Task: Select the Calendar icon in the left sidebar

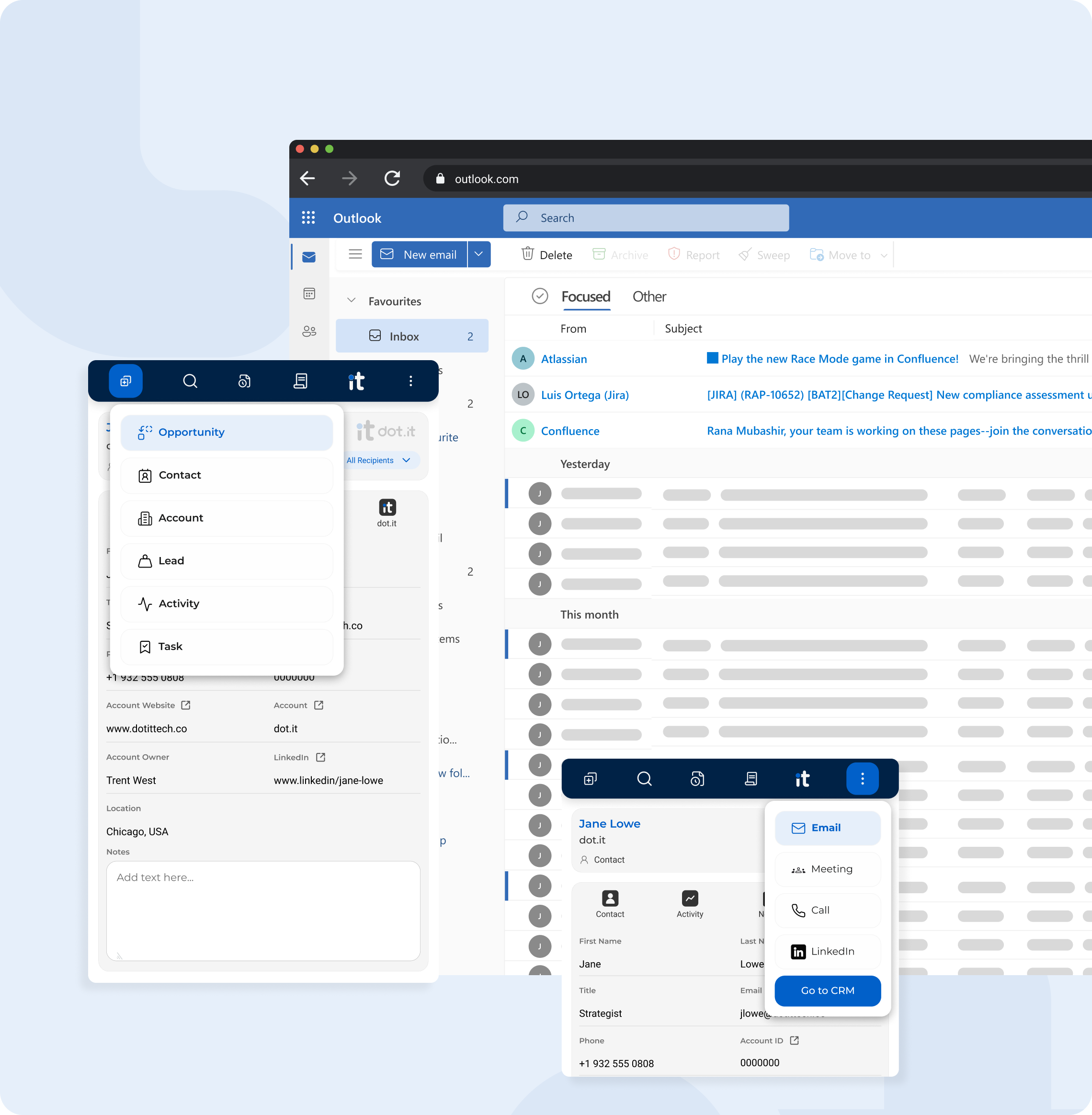Action: (309, 294)
